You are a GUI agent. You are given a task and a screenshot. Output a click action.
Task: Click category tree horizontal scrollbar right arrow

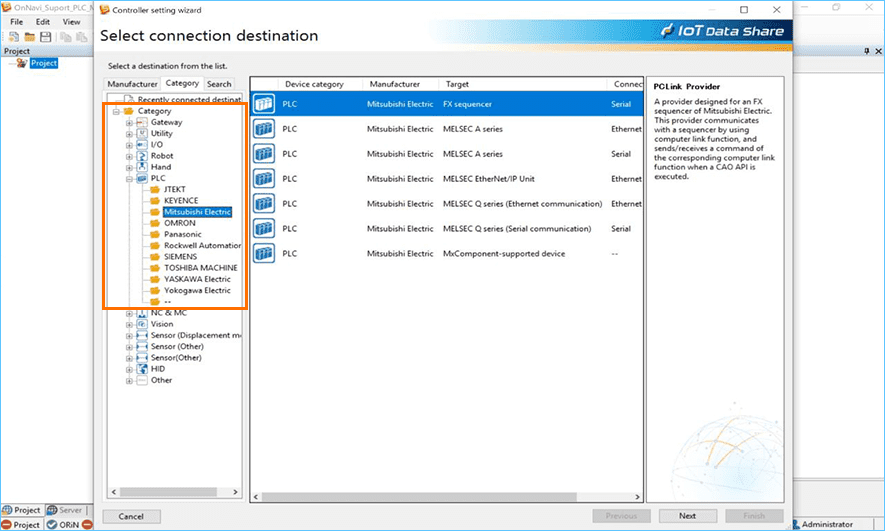(235, 492)
